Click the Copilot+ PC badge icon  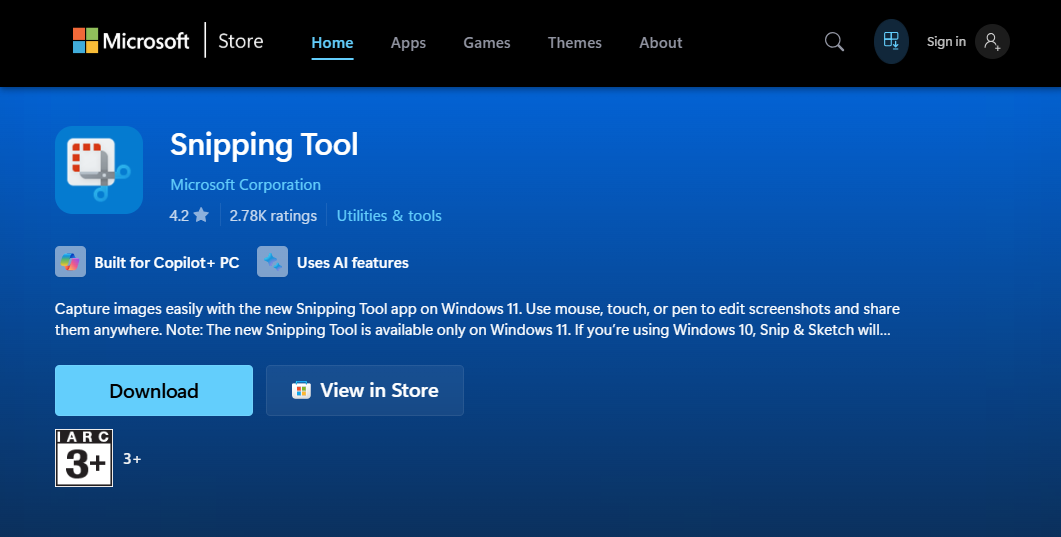point(70,262)
